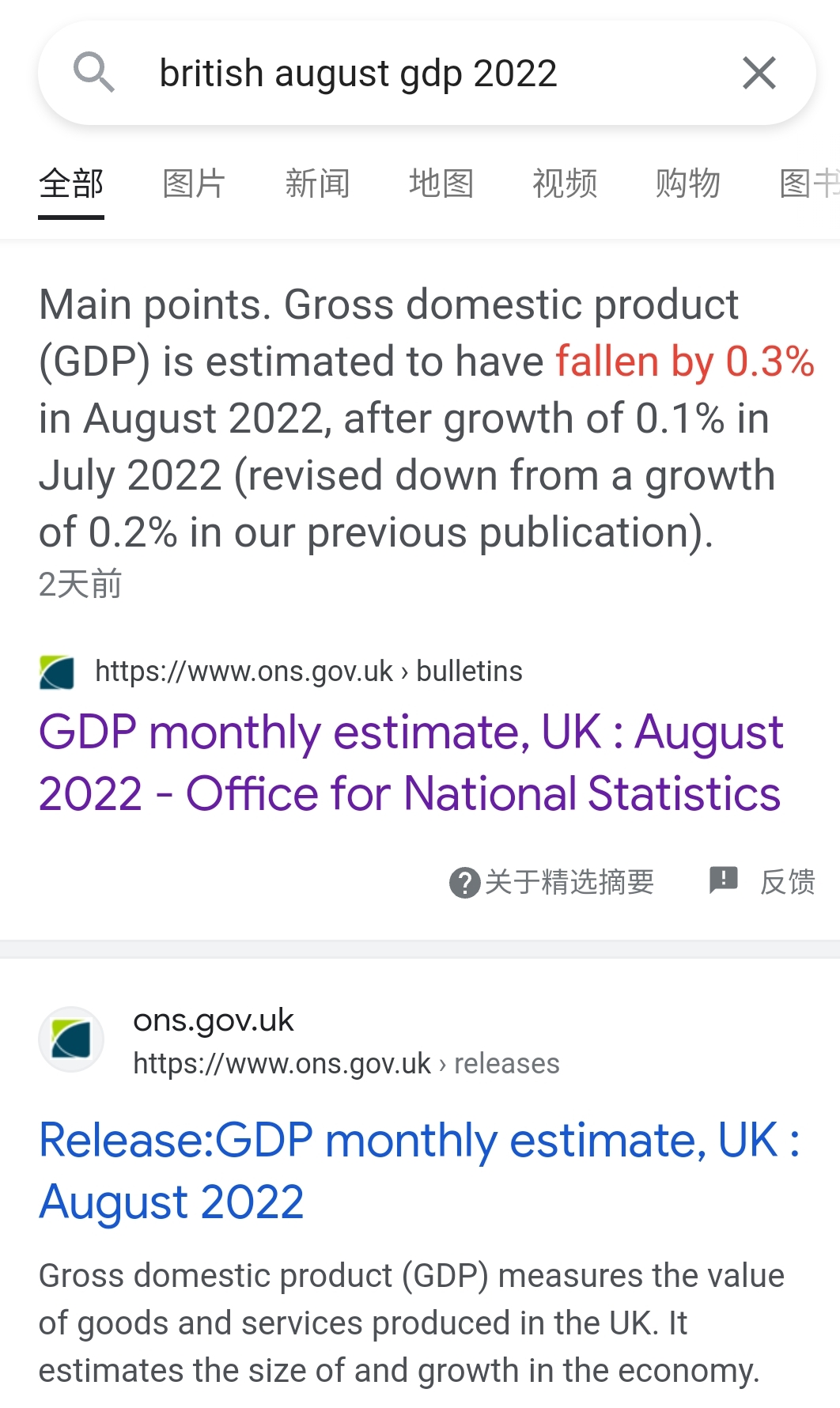
Task: Click the 反馈 feedback link
Action: [x=787, y=882]
